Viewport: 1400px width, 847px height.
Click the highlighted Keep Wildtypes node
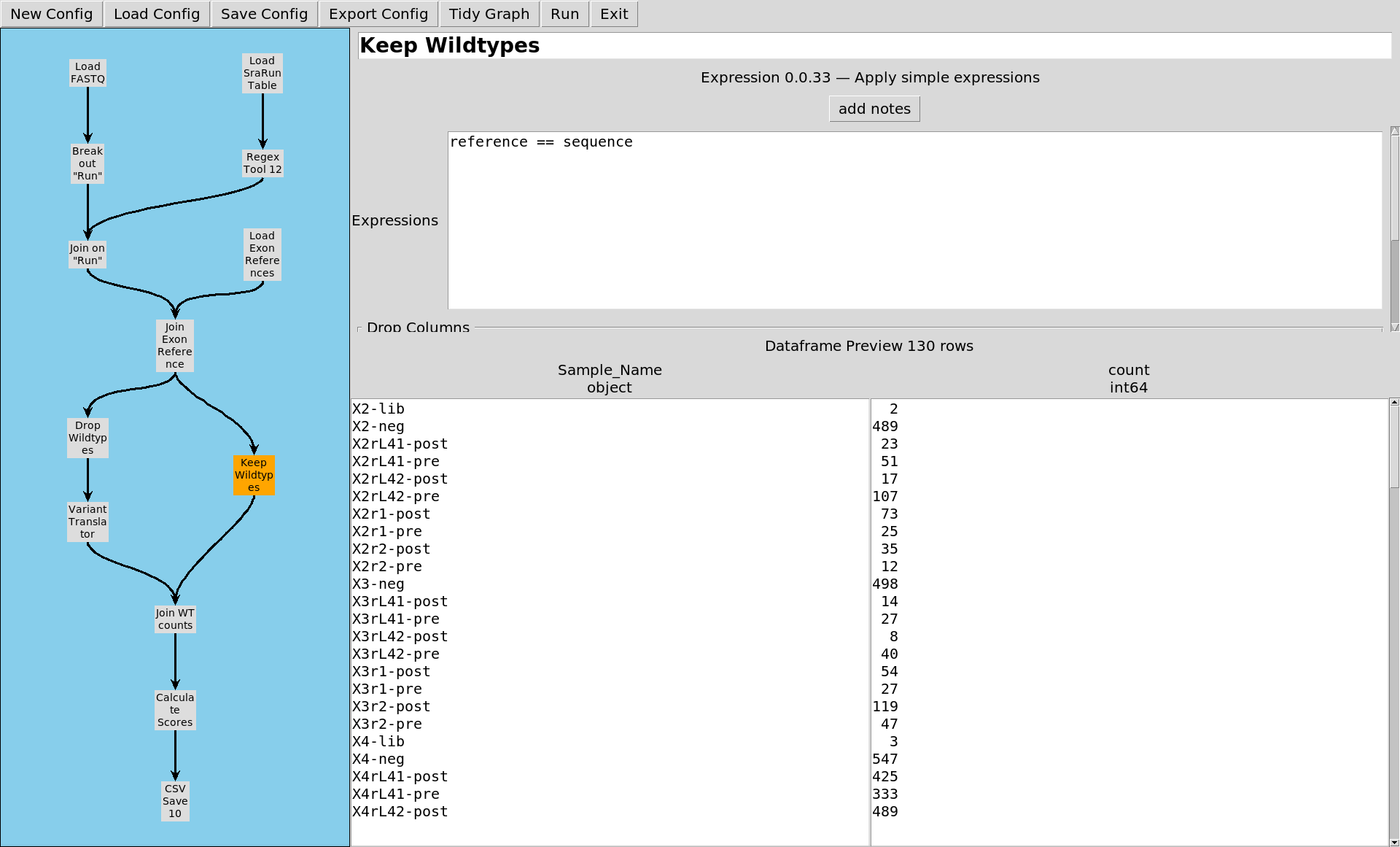[x=254, y=475]
